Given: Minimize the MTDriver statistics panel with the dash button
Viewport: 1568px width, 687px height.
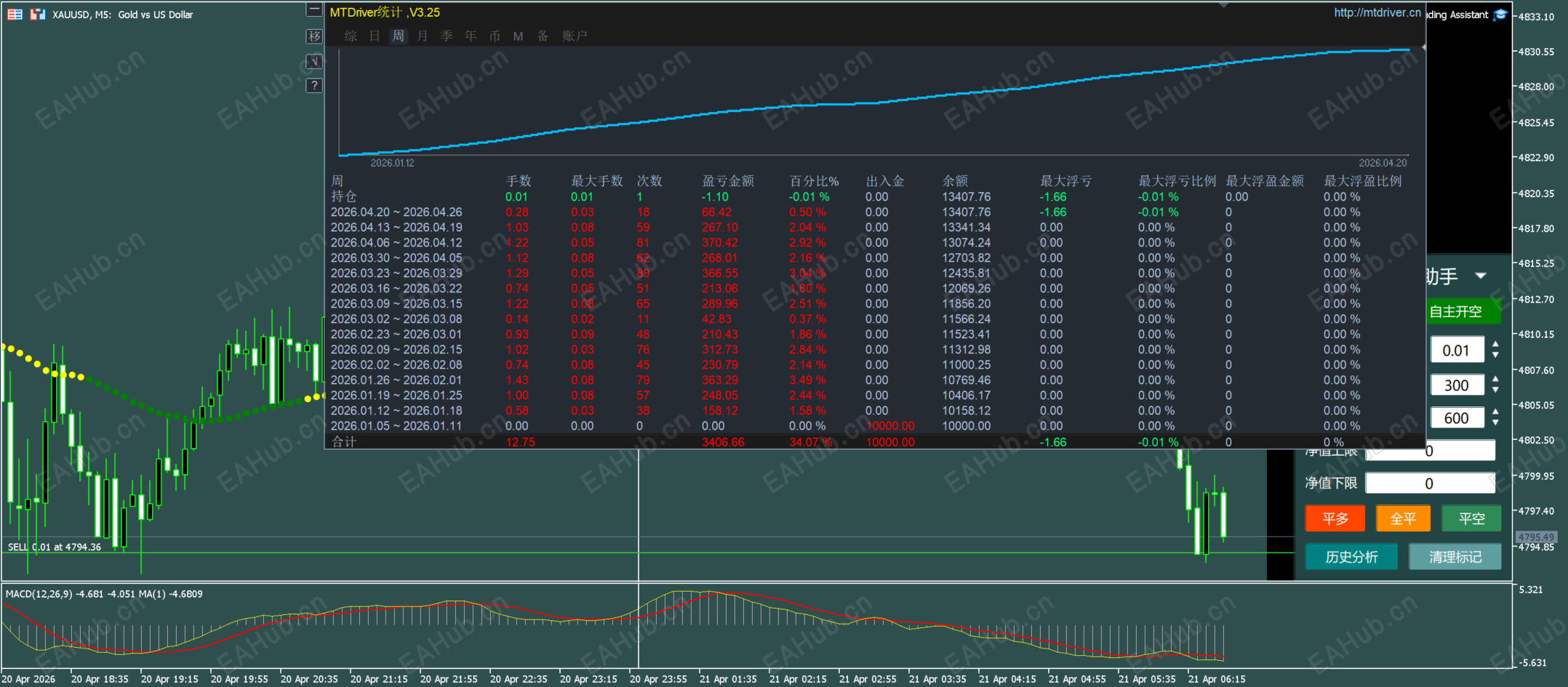Looking at the screenshot, I should tap(314, 9).
